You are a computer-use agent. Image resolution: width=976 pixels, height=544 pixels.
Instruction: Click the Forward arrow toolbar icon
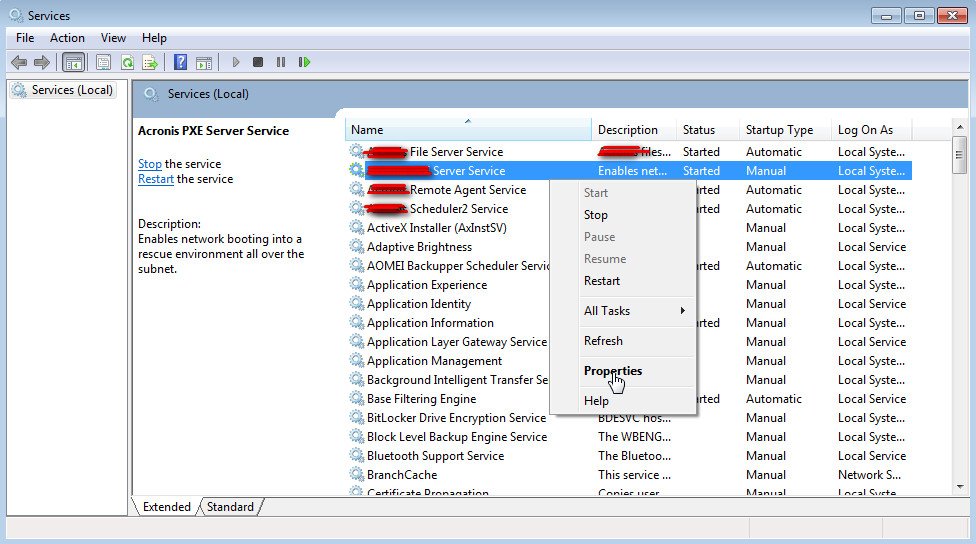click(x=42, y=62)
